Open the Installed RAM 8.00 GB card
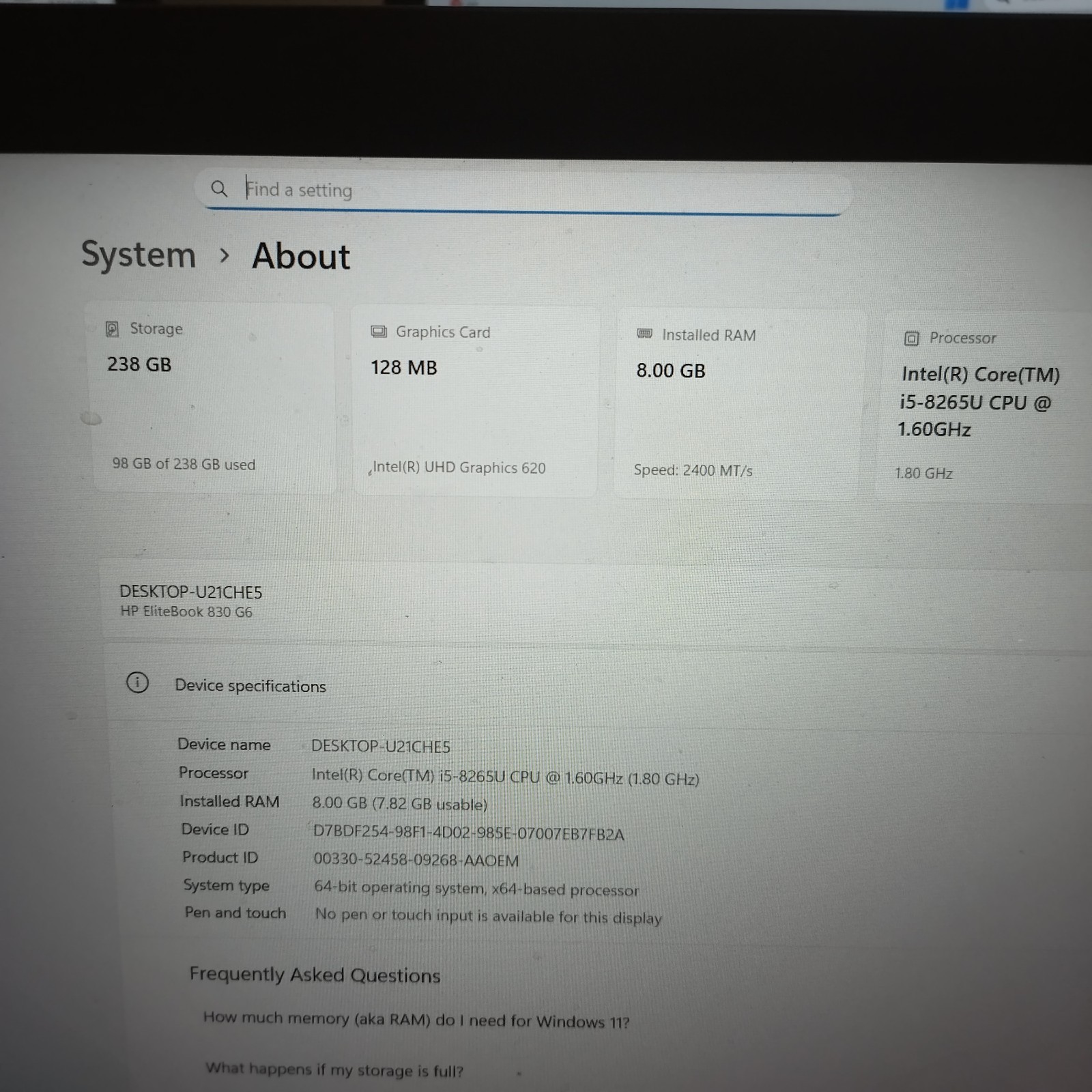Image resolution: width=1092 pixels, height=1092 pixels. 739,404
